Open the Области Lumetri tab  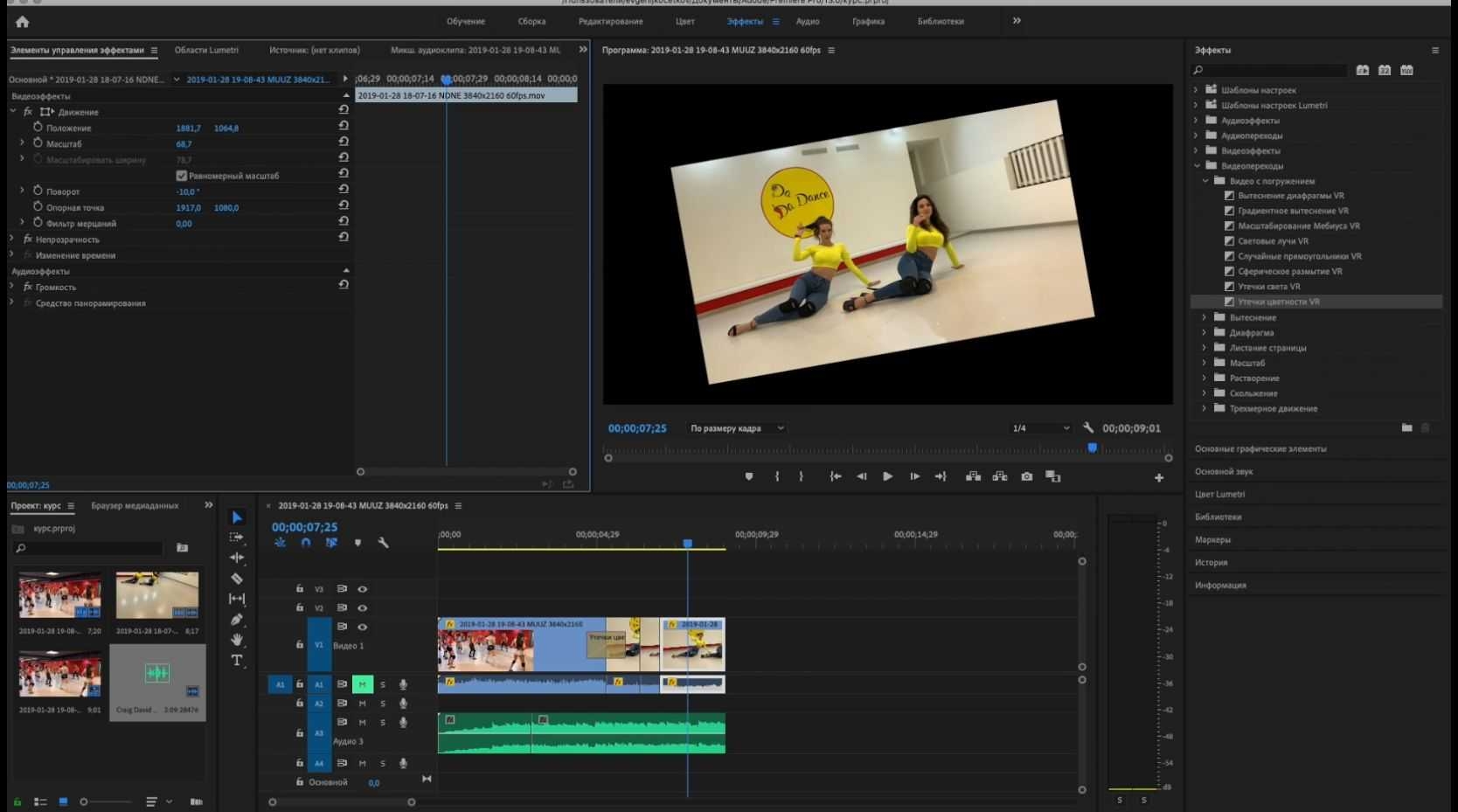coord(206,50)
